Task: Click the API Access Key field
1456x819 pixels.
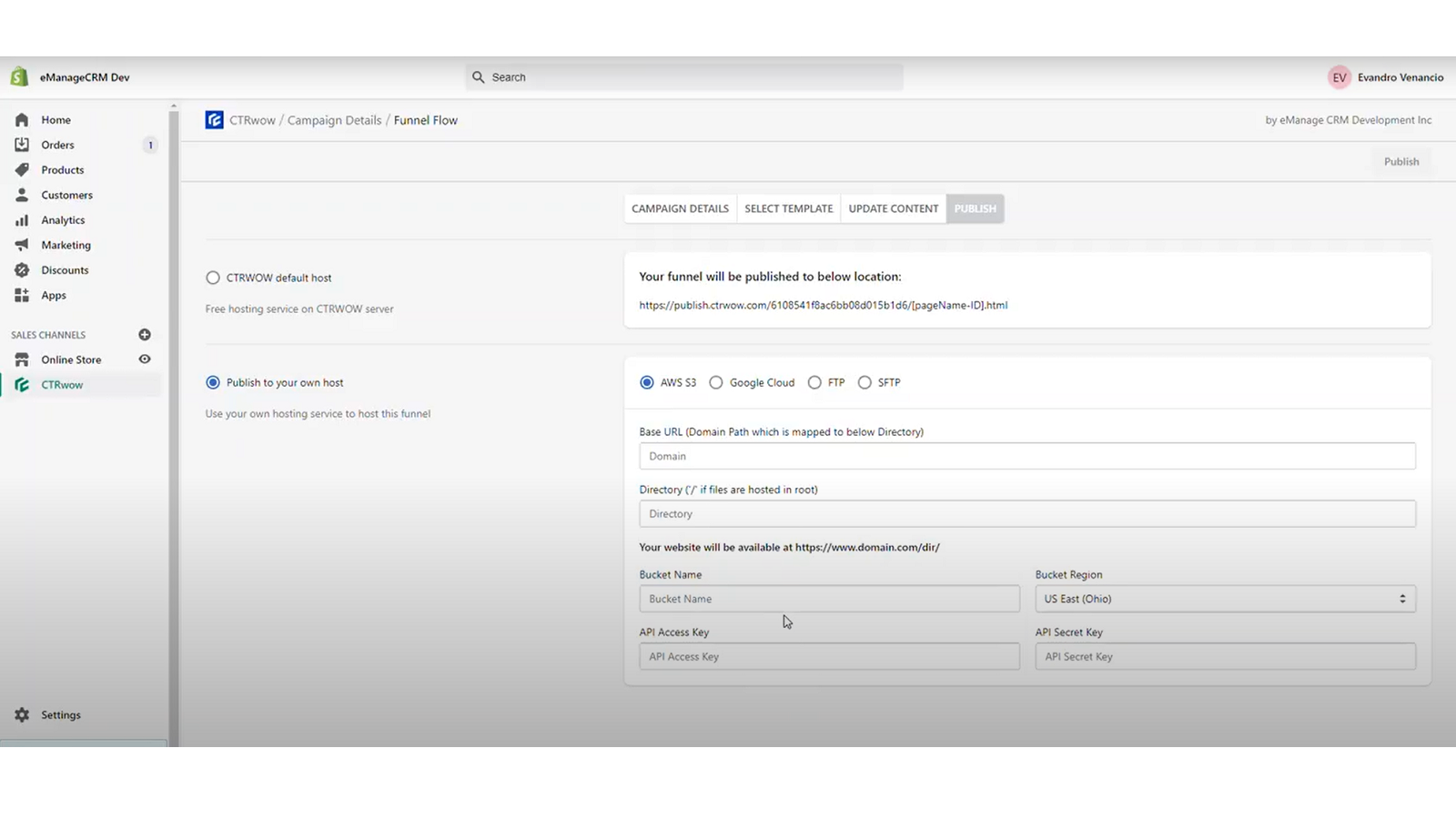Action: tap(829, 657)
